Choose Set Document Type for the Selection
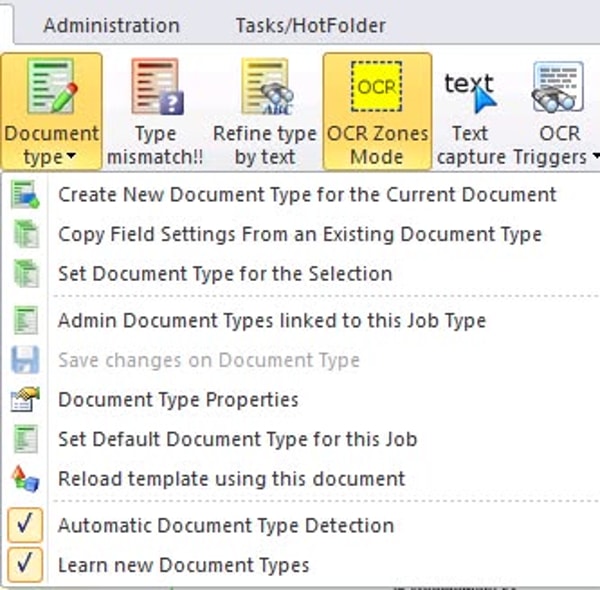600x590 pixels. point(225,274)
